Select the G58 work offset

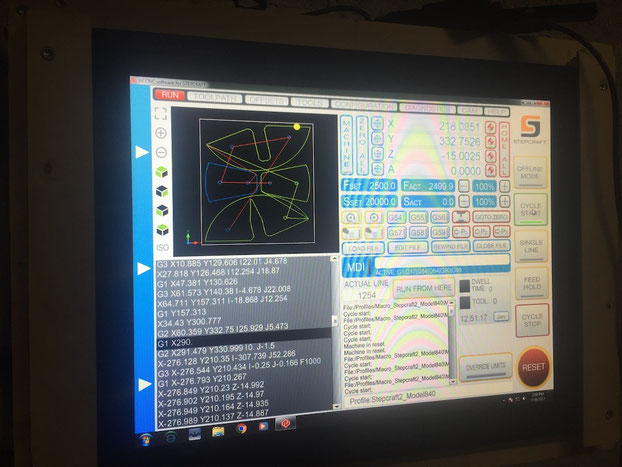coord(418,233)
